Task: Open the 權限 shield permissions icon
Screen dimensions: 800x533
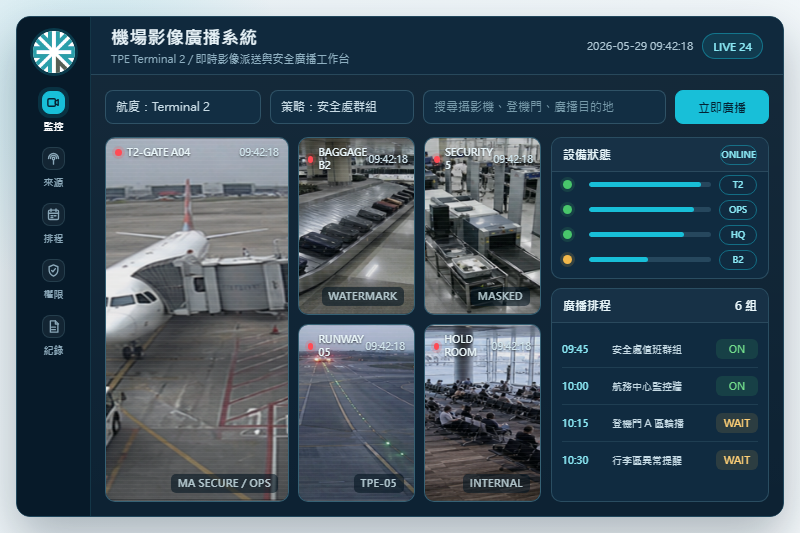Action: 54,270
